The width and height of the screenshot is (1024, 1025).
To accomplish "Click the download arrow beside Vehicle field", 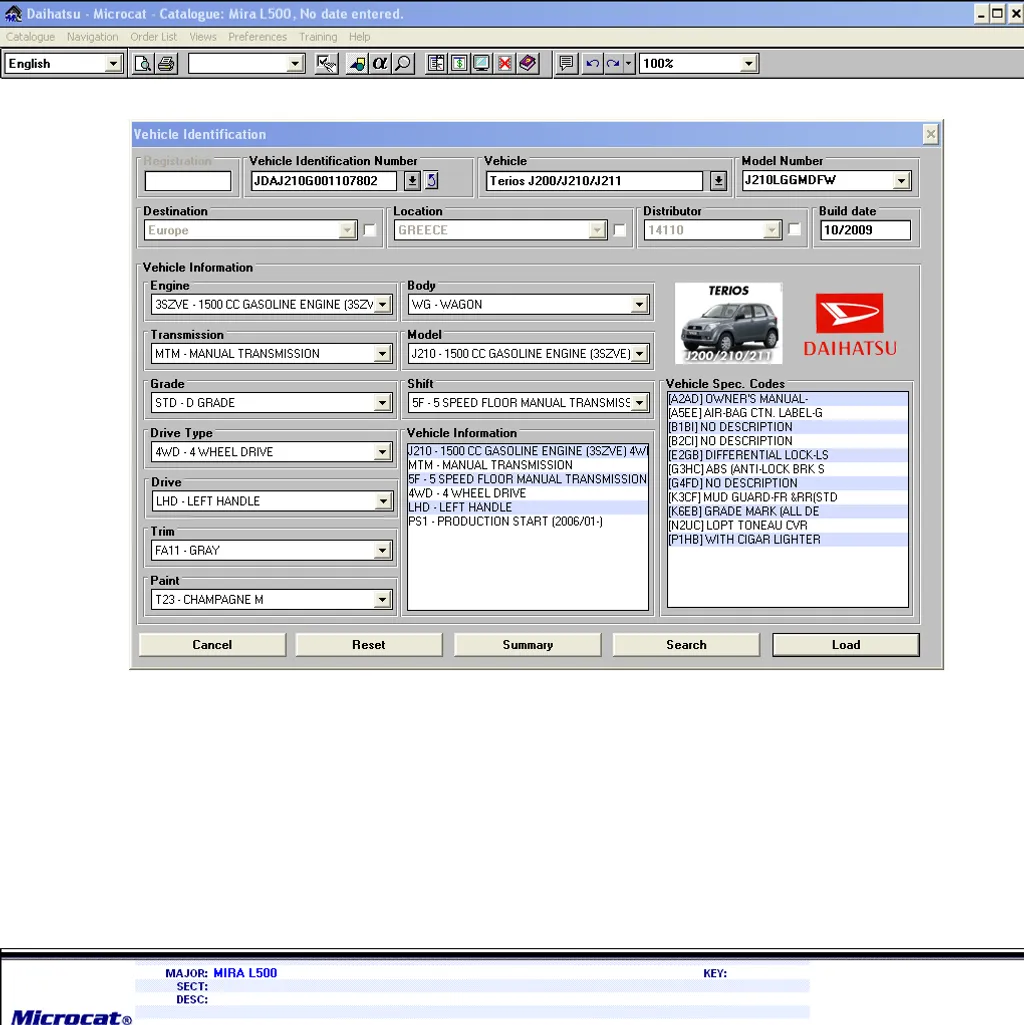I will [x=718, y=180].
